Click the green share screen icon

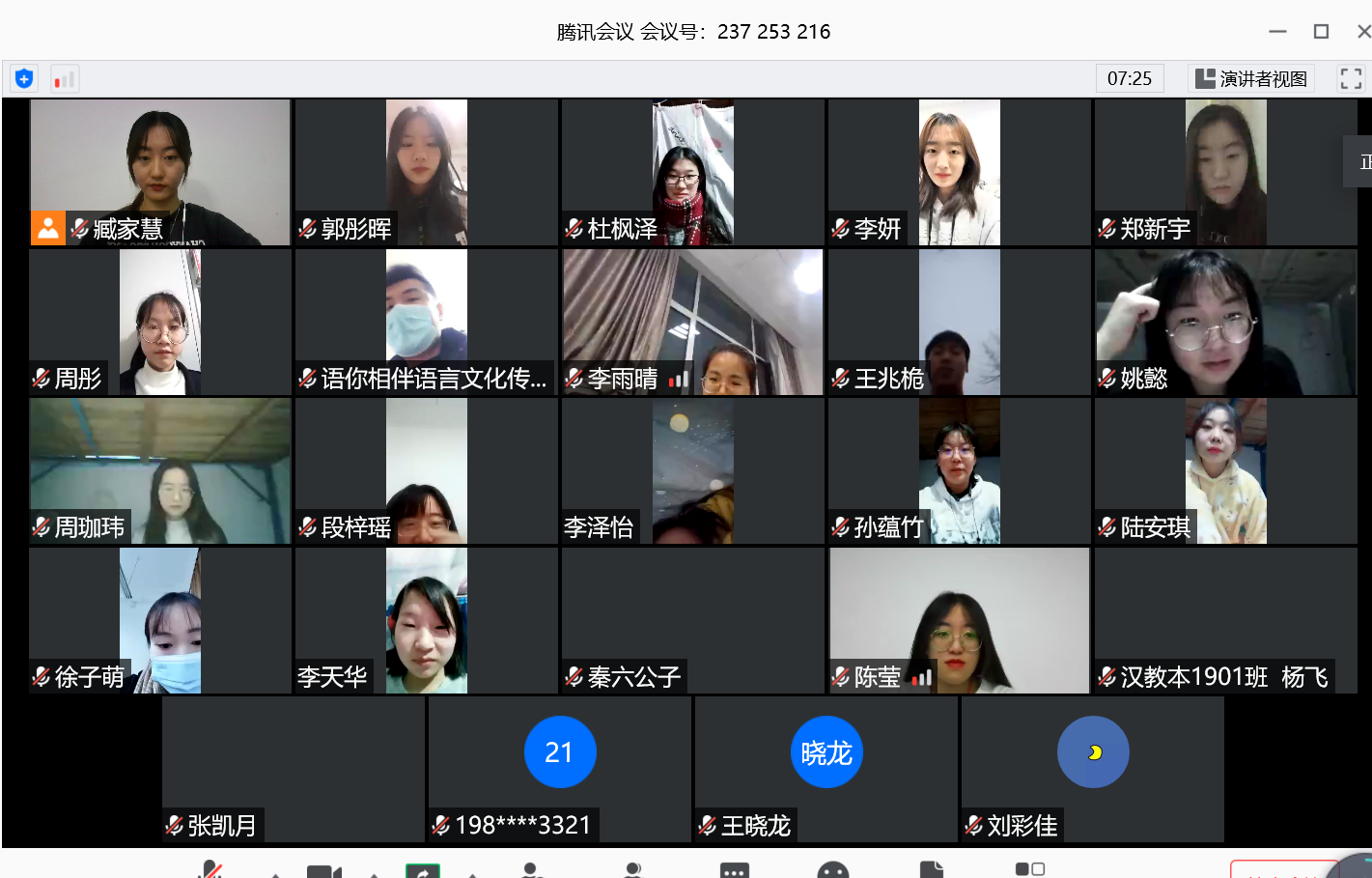click(x=423, y=871)
